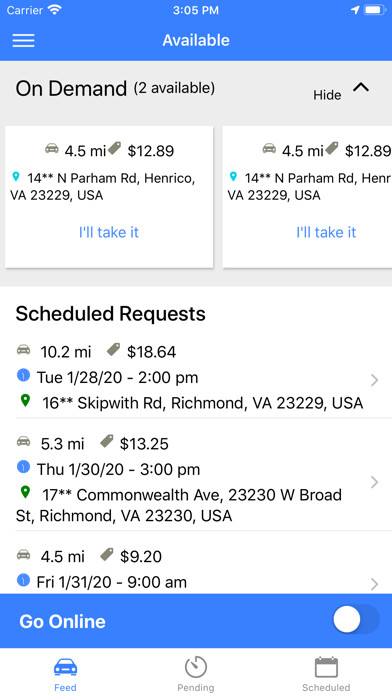This screenshot has height=696, width=392.
Task: Open the hamburger menu
Action: click(23, 40)
